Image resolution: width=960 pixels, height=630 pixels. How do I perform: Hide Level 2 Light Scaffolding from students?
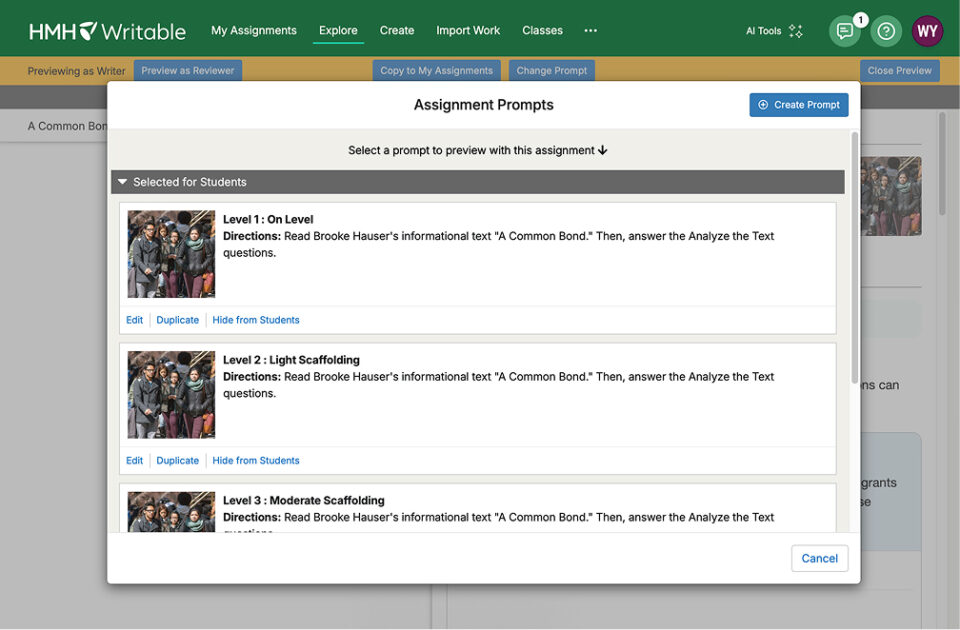coord(256,460)
